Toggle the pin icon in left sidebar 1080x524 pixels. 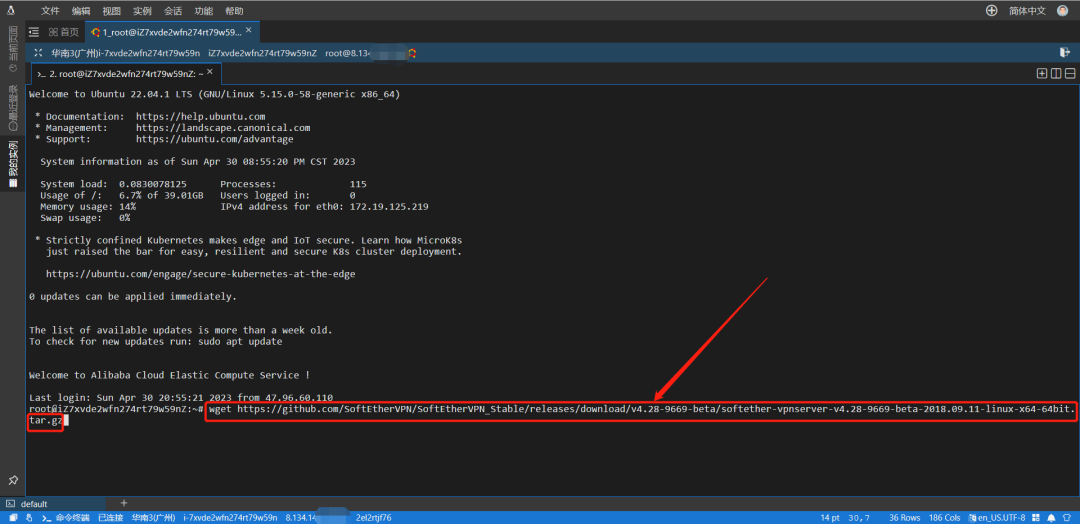[x=12, y=480]
